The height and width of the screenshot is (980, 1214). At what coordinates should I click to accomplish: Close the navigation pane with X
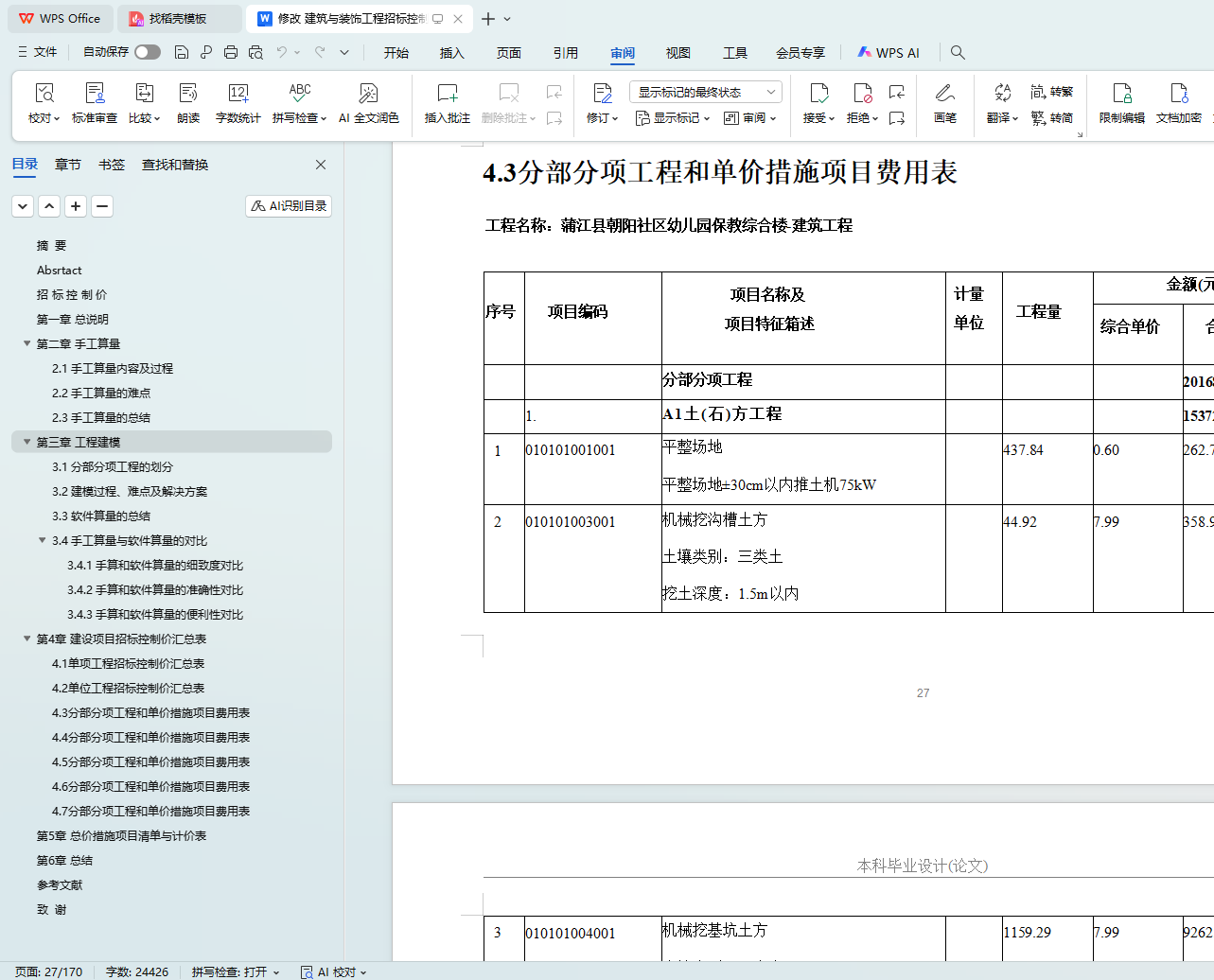pos(321,165)
